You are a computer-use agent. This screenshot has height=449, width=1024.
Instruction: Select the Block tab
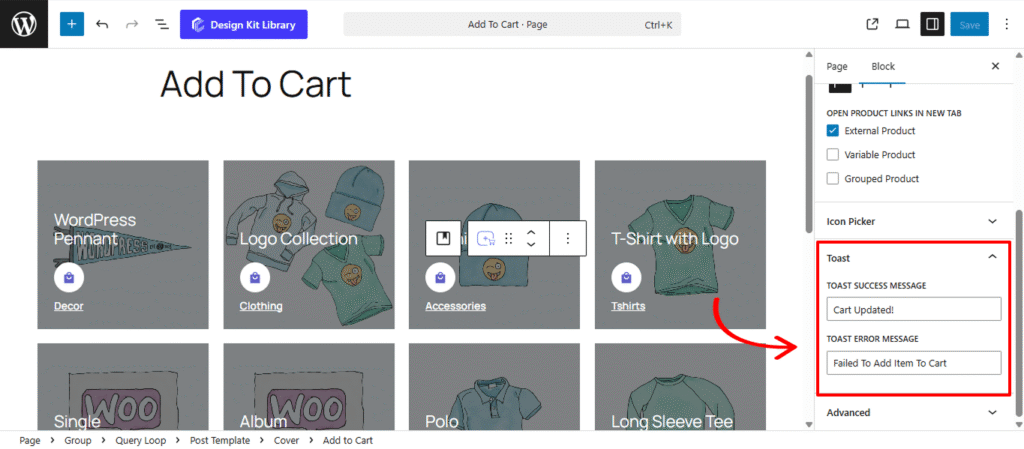pyautogui.click(x=883, y=66)
